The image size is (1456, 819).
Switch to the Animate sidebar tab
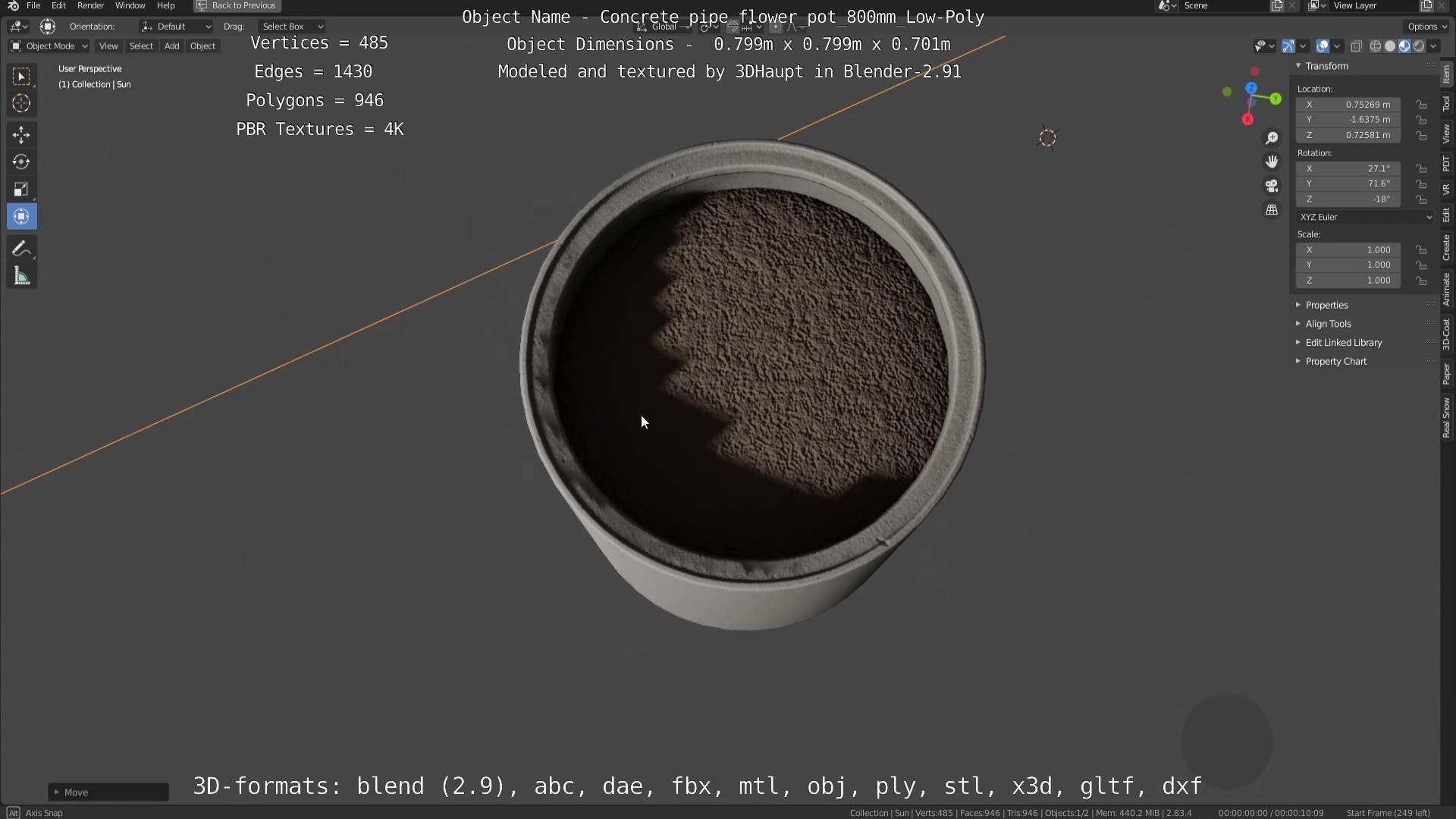(x=1447, y=290)
